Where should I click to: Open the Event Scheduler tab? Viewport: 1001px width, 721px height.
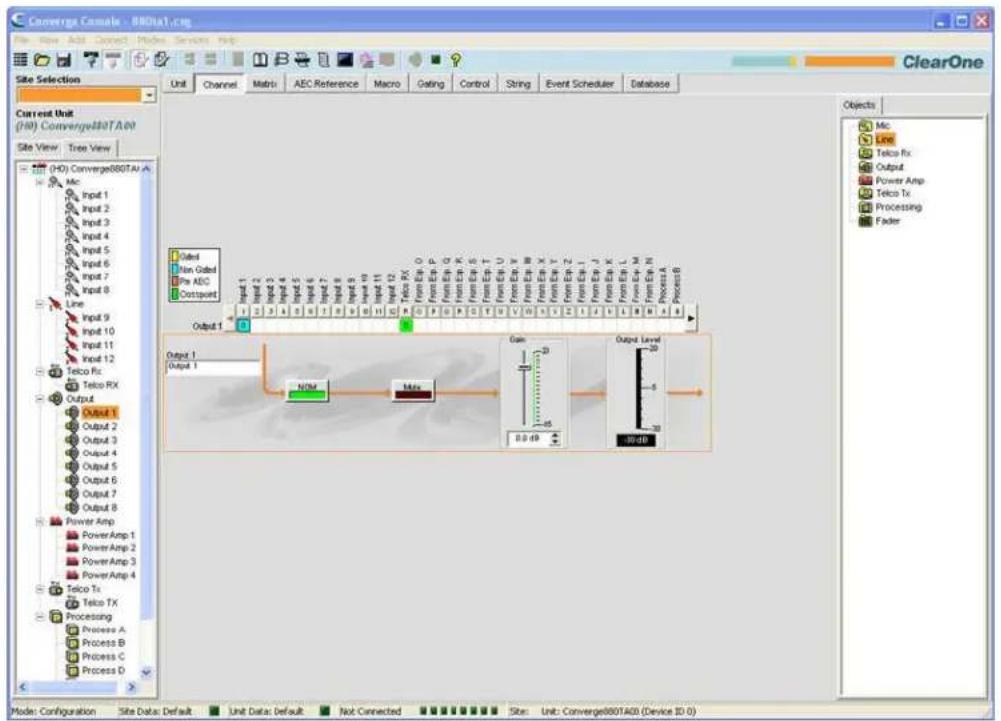pos(580,84)
